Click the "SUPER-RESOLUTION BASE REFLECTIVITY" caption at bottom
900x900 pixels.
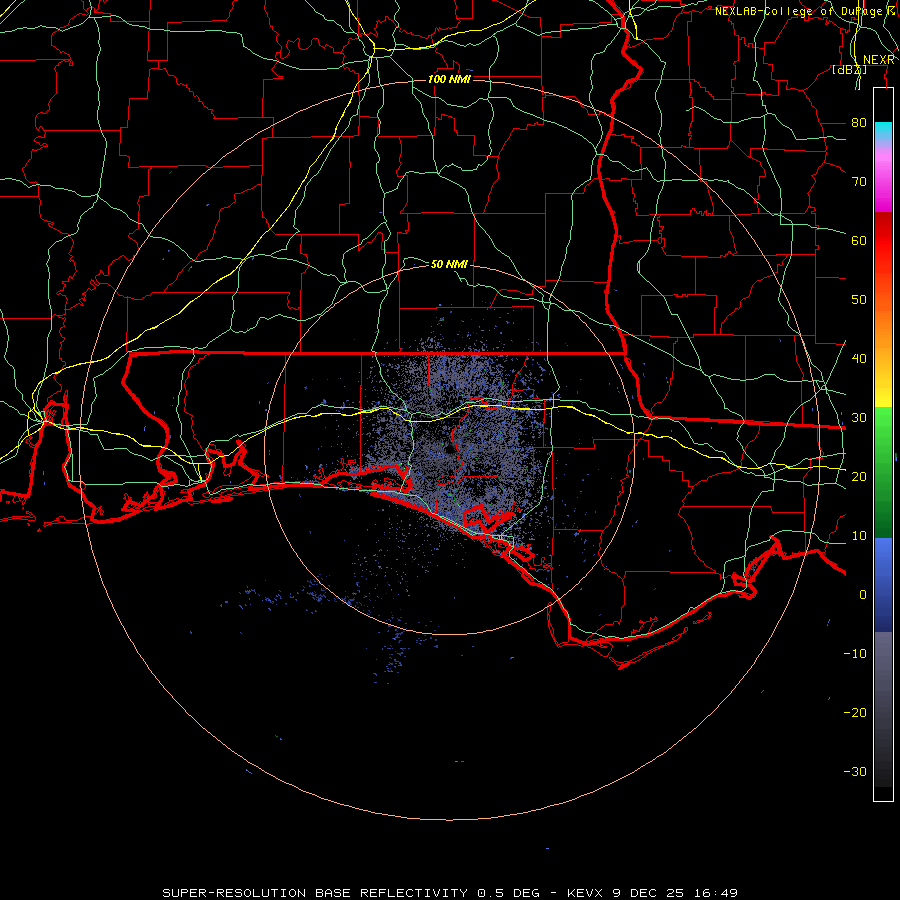click(315, 893)
